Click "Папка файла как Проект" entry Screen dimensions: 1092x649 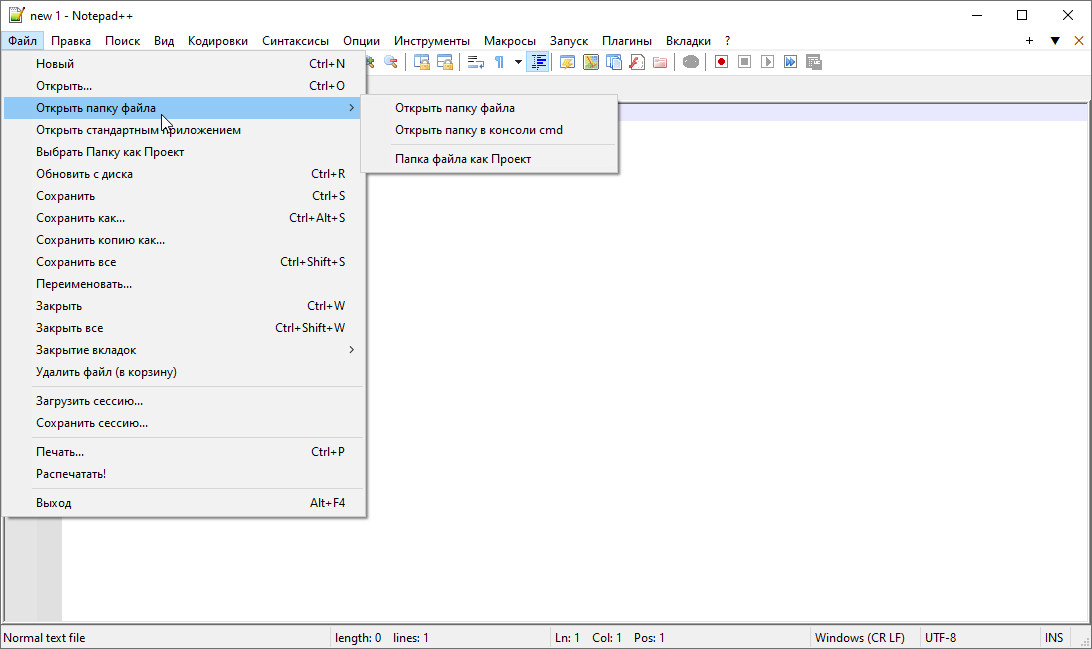click(x=463, y=159)
